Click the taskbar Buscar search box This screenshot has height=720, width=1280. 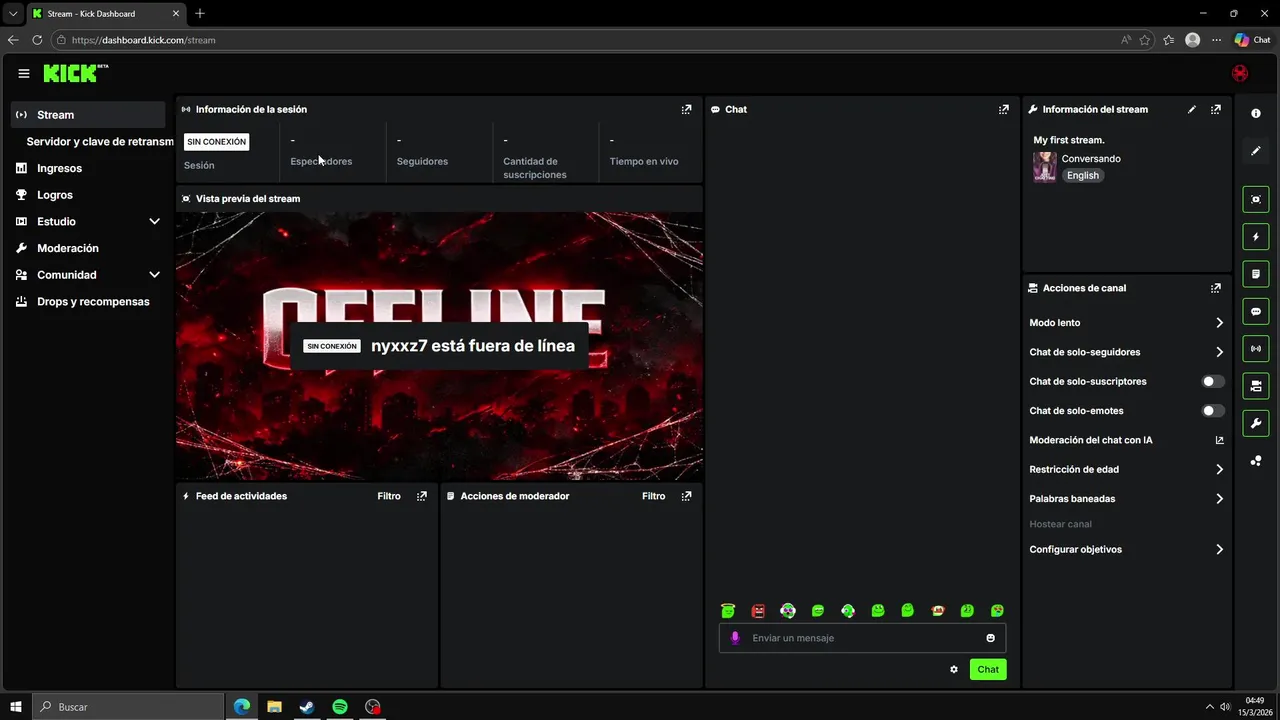tap(128, 707)
